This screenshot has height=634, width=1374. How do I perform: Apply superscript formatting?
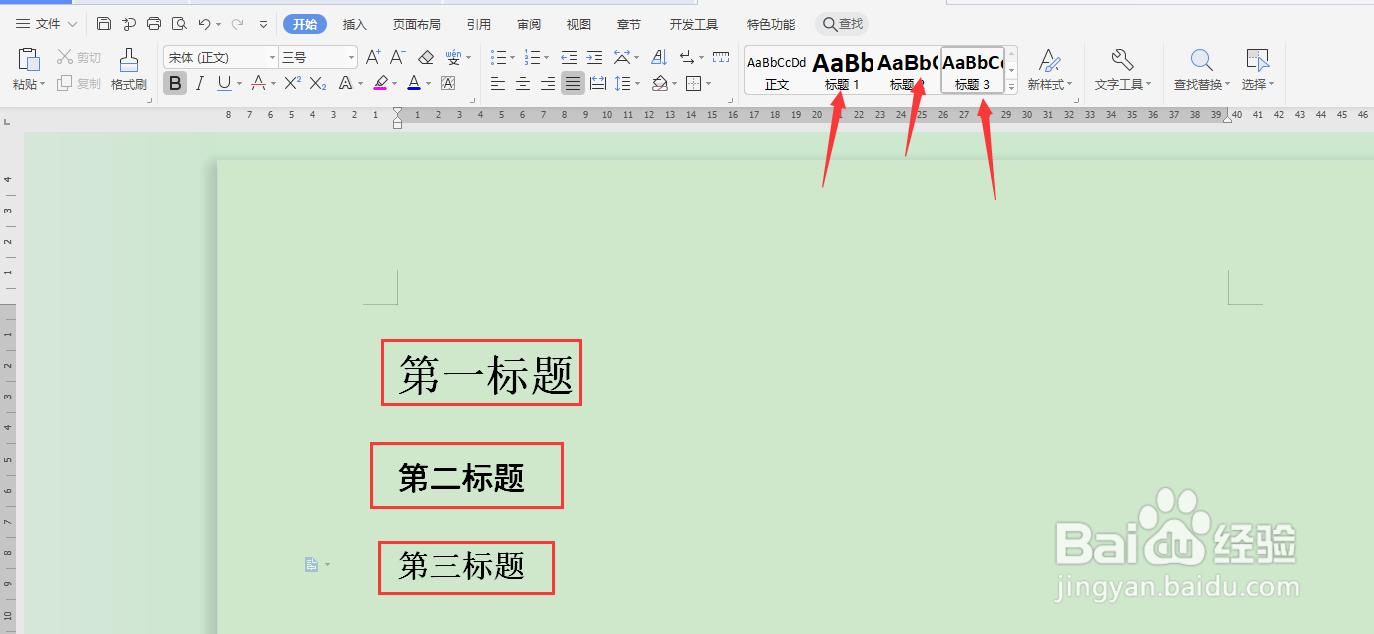tap(293, 83)
